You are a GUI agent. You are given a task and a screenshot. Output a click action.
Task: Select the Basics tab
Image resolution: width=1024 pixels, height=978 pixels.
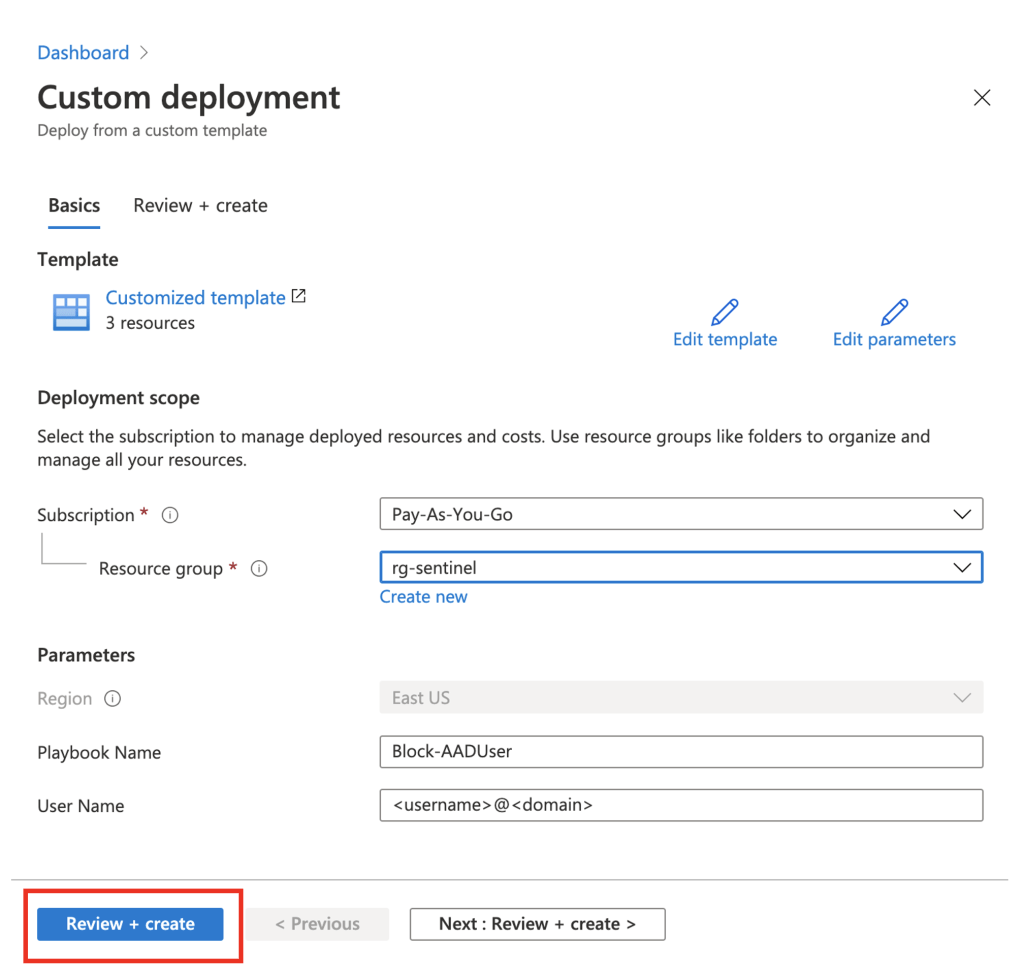pos(74,206)
